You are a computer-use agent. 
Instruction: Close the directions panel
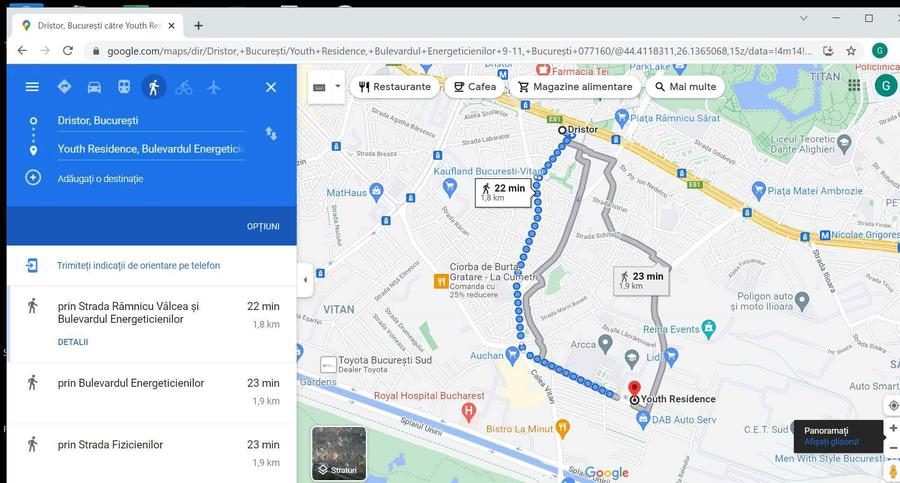pos(271,87)
